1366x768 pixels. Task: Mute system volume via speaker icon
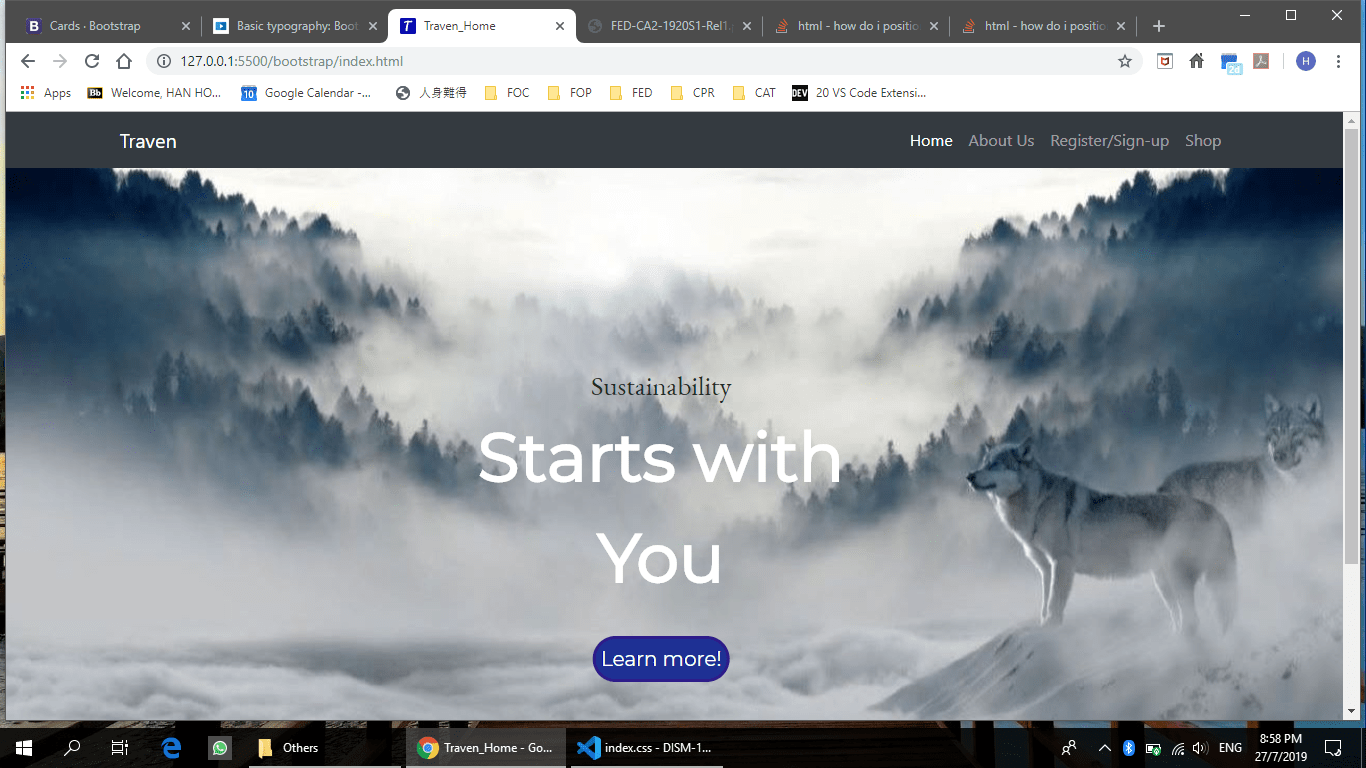1198,747
